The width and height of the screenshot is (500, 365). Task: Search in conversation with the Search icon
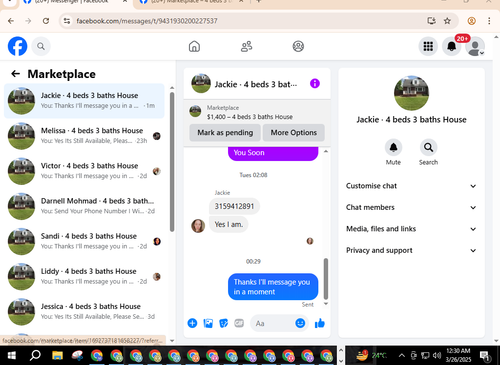428,147
